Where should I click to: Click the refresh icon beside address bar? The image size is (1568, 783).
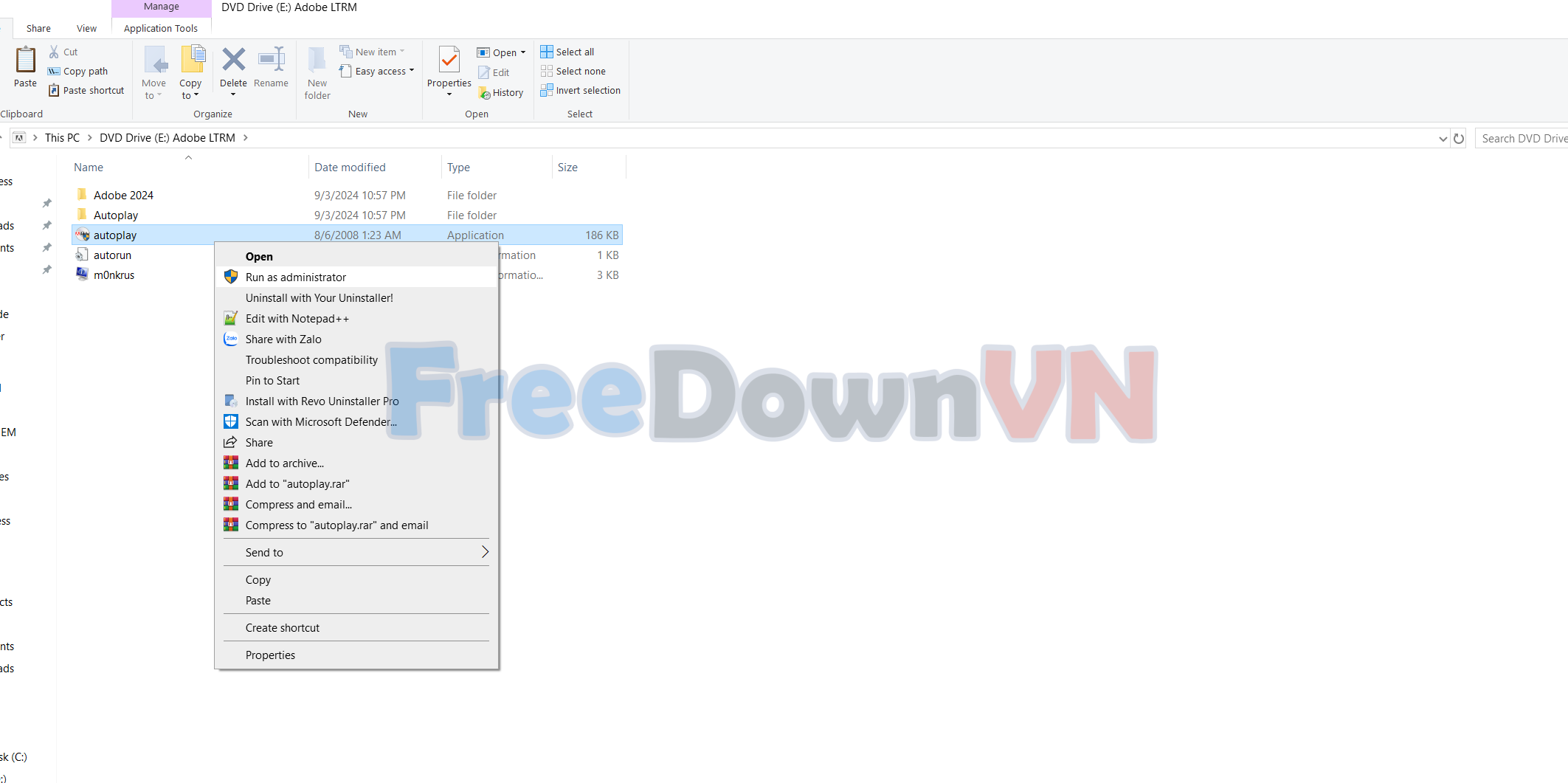coord(1458,138)
